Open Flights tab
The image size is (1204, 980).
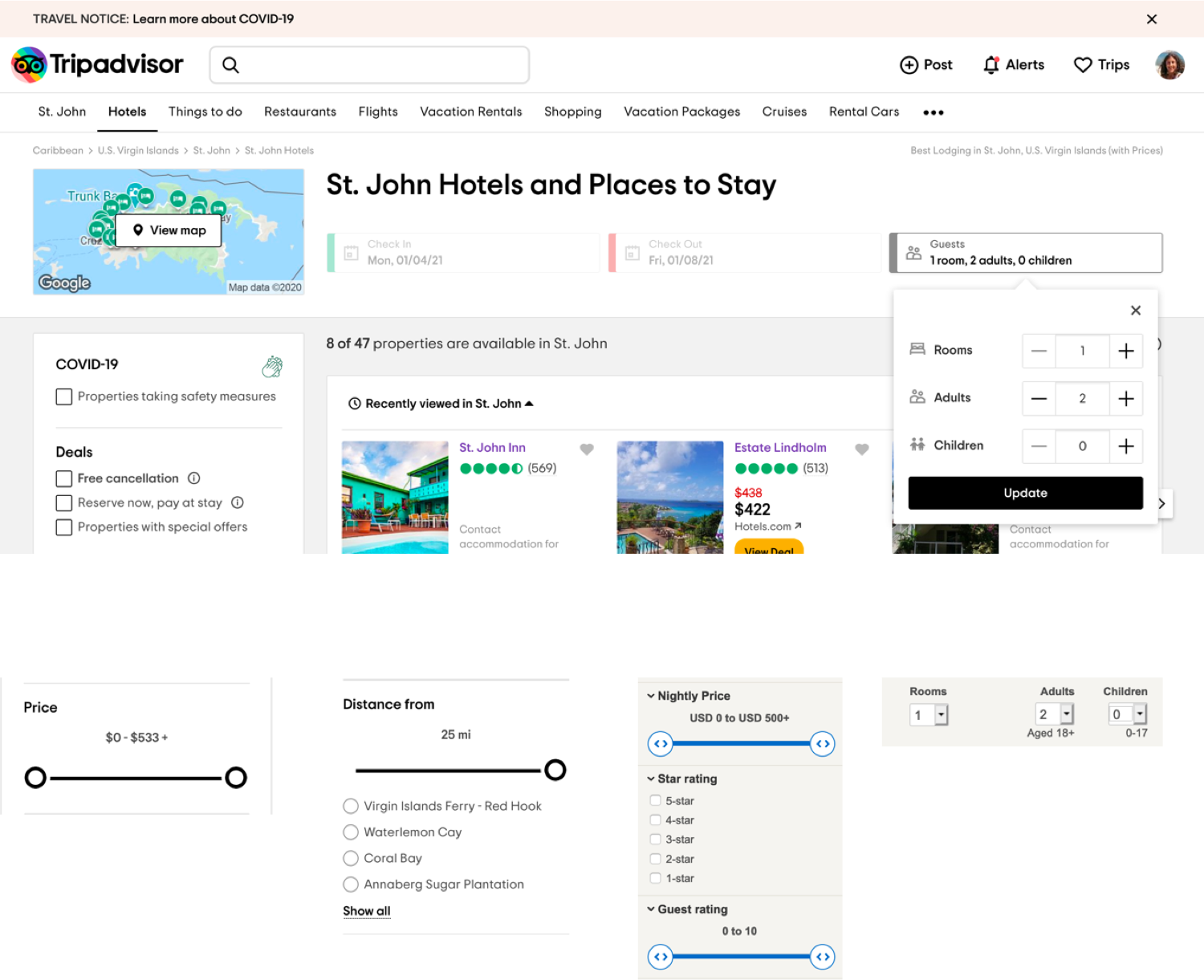click(x=378, y=112)
